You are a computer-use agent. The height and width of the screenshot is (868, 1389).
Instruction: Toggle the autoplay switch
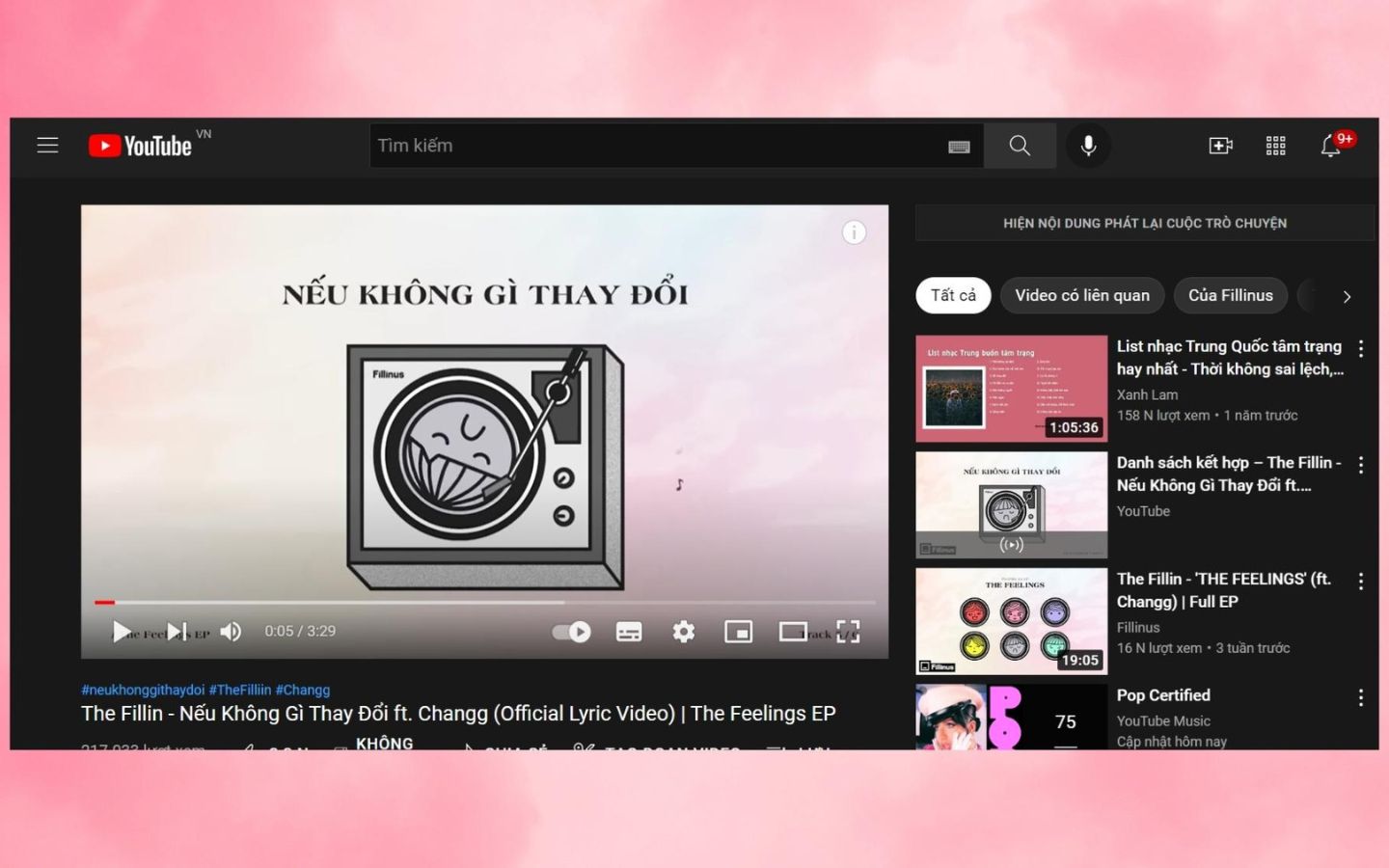[571, 632]
